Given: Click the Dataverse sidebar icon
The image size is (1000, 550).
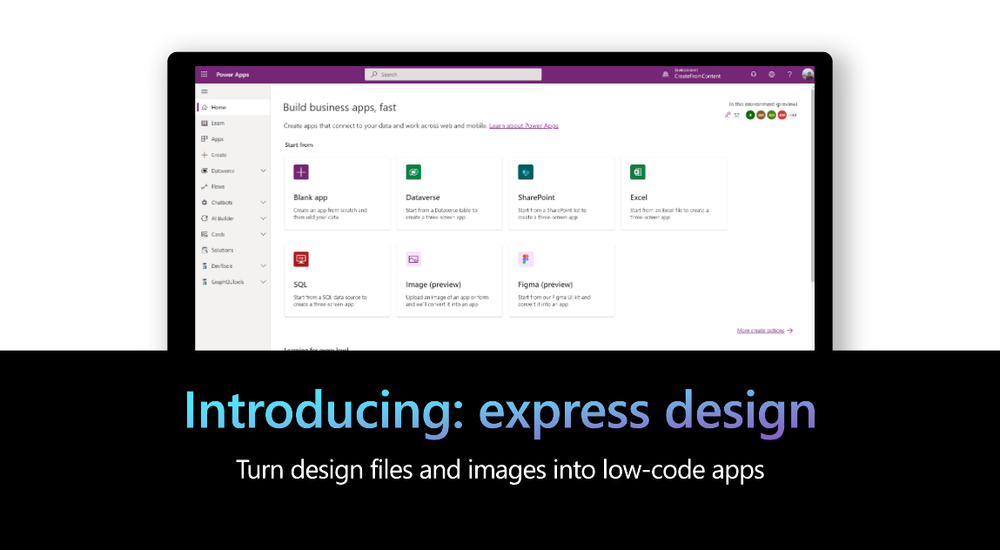Looking at the screenshot, I should pyautogui.click(x=204, y=170).
